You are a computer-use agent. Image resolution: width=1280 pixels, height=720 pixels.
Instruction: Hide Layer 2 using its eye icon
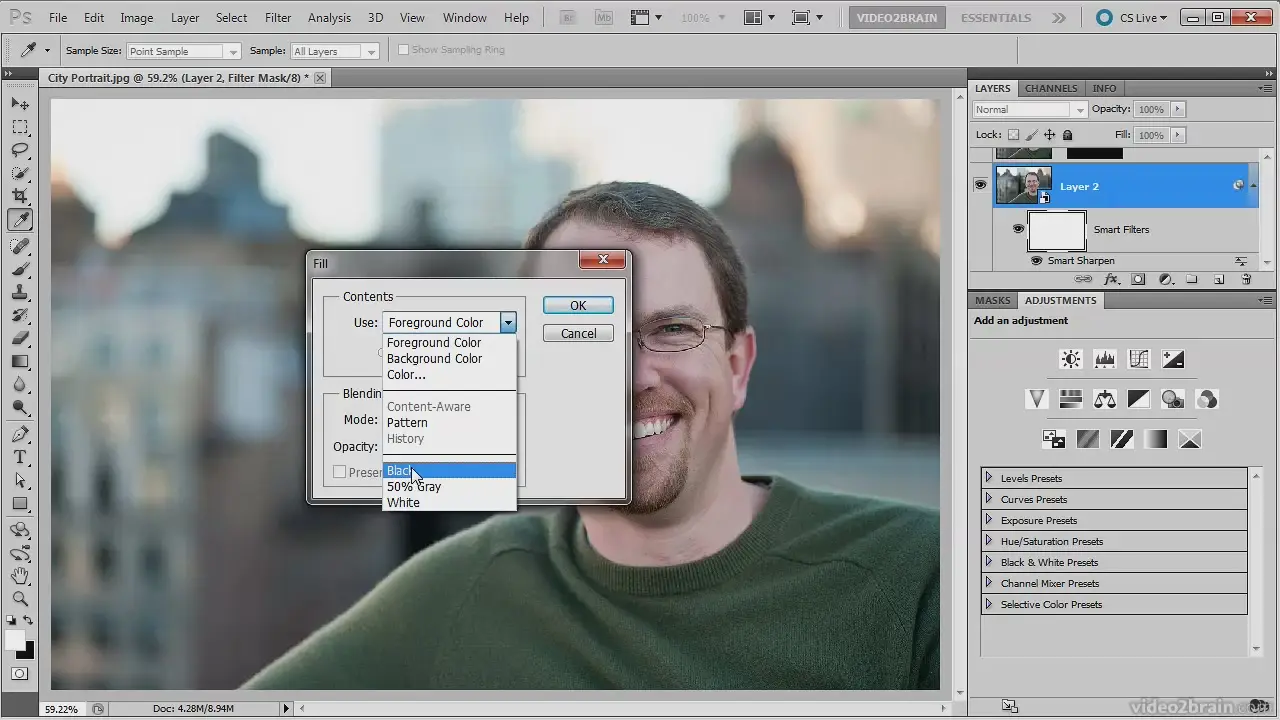(980, 185)
